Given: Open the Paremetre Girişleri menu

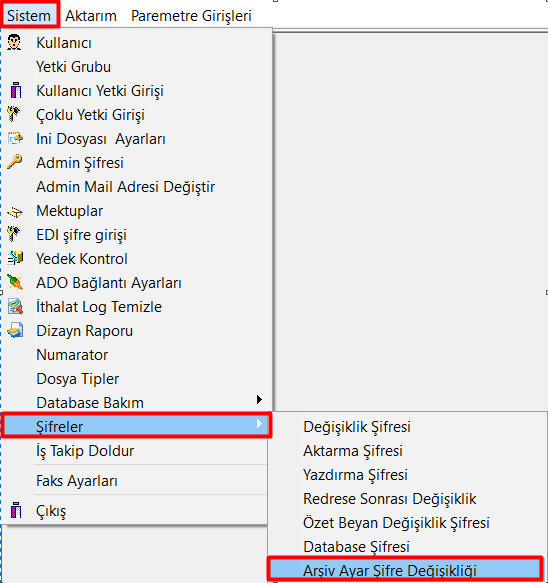Looking at the screenshot, I should coord(191,16).
